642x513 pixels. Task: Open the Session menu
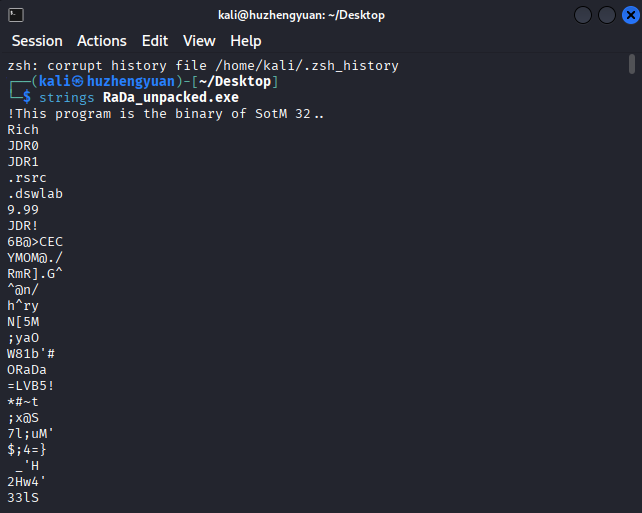37,41
